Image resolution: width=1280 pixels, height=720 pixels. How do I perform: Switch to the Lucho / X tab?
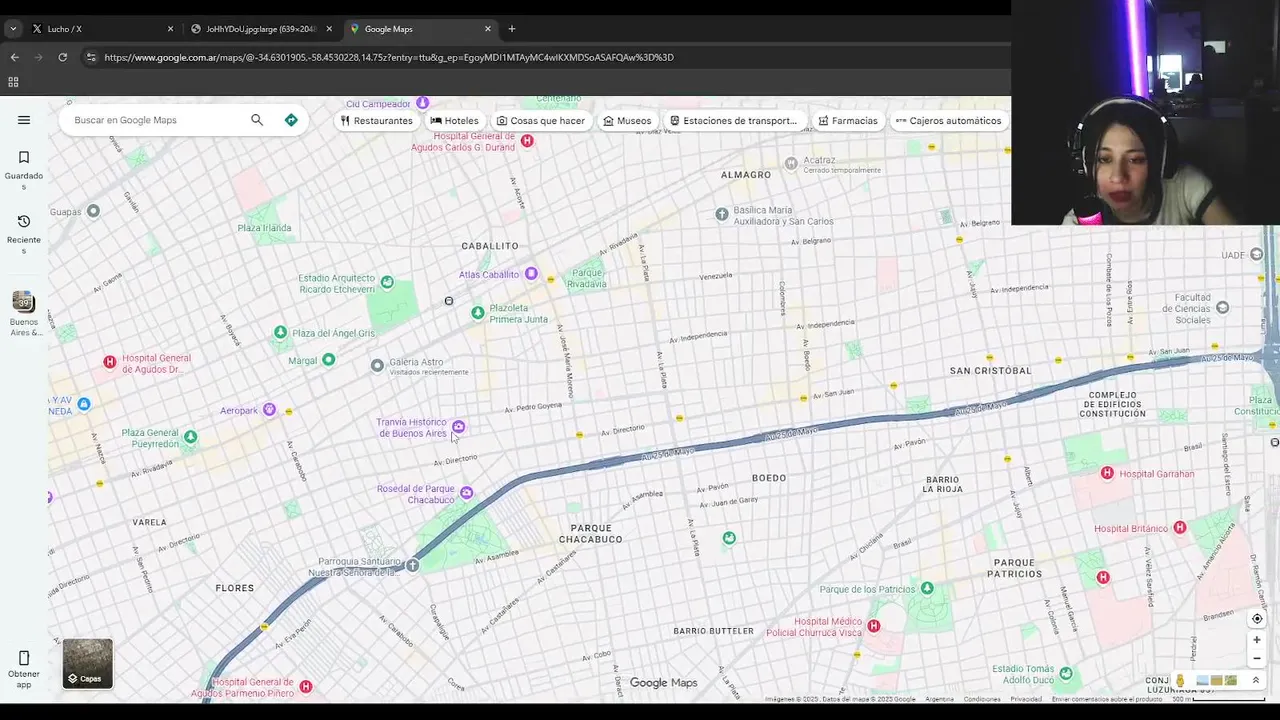coord(100,29)
